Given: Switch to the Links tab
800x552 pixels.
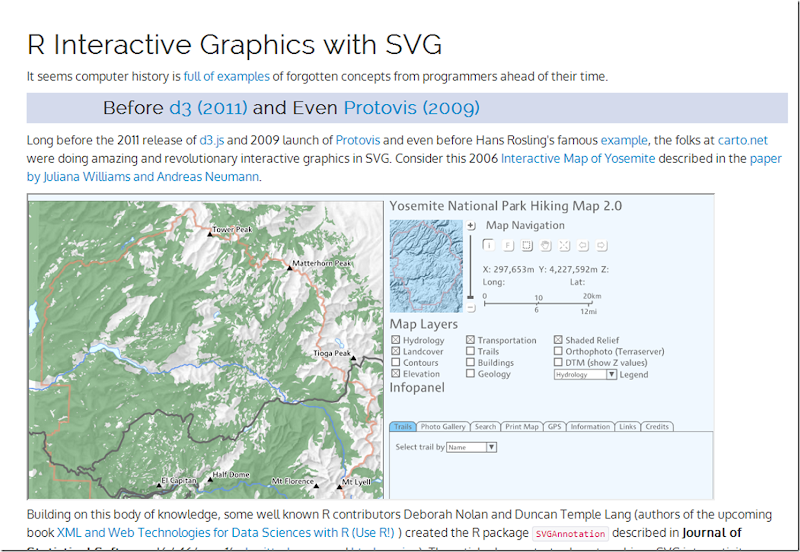Looking at the screenshot, I should click(x=628, y=426).
